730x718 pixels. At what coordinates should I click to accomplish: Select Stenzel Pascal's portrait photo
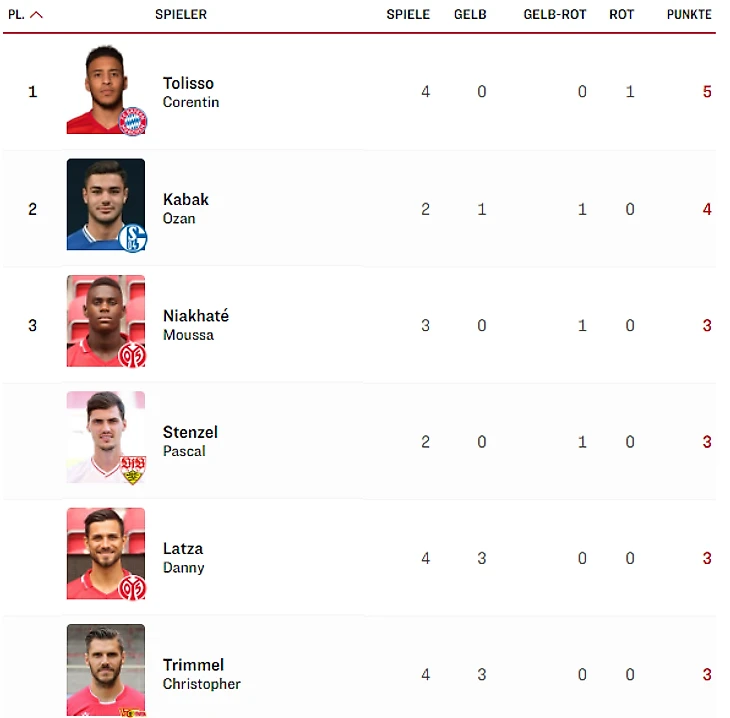tap(106, 437)
